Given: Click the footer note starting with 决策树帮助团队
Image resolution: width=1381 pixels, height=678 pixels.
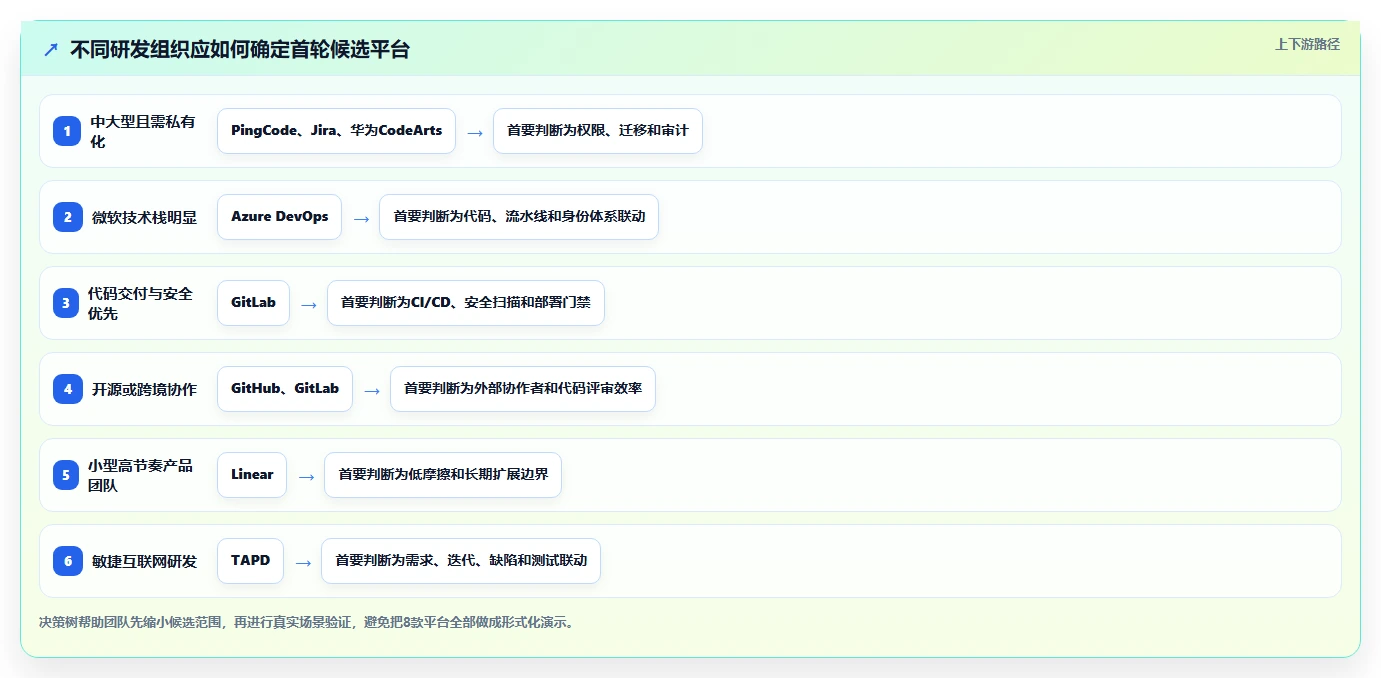Looking at the screenshot, I should coord(306,622).
